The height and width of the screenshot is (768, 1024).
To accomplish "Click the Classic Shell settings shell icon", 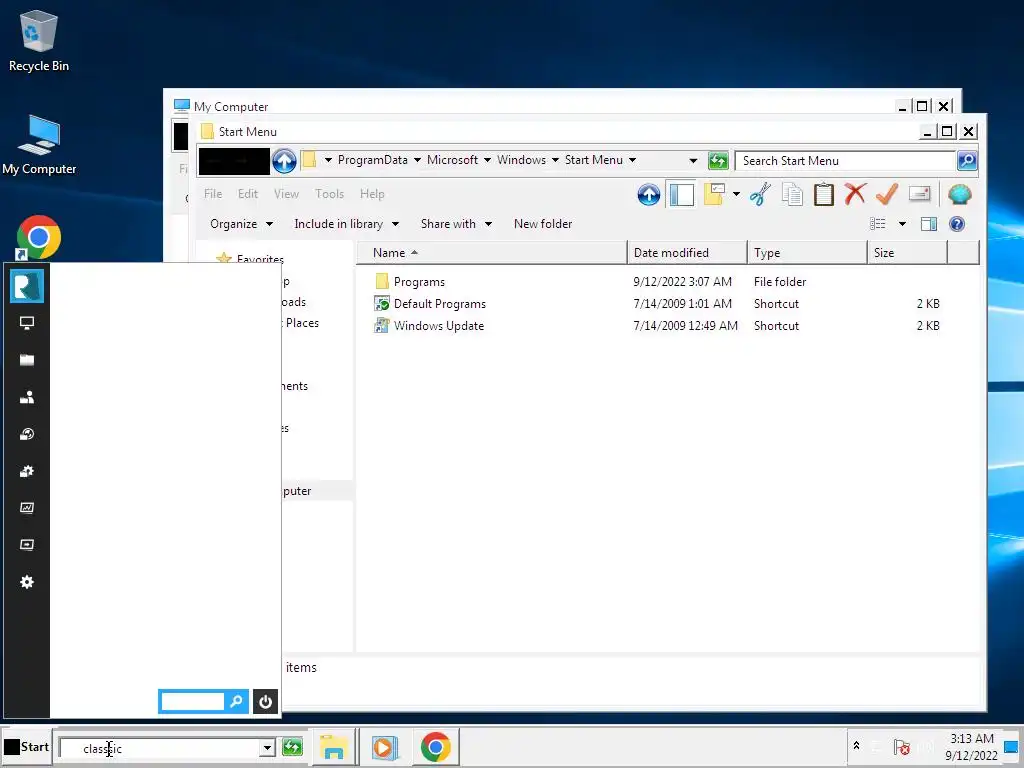I will coord(959,195).
